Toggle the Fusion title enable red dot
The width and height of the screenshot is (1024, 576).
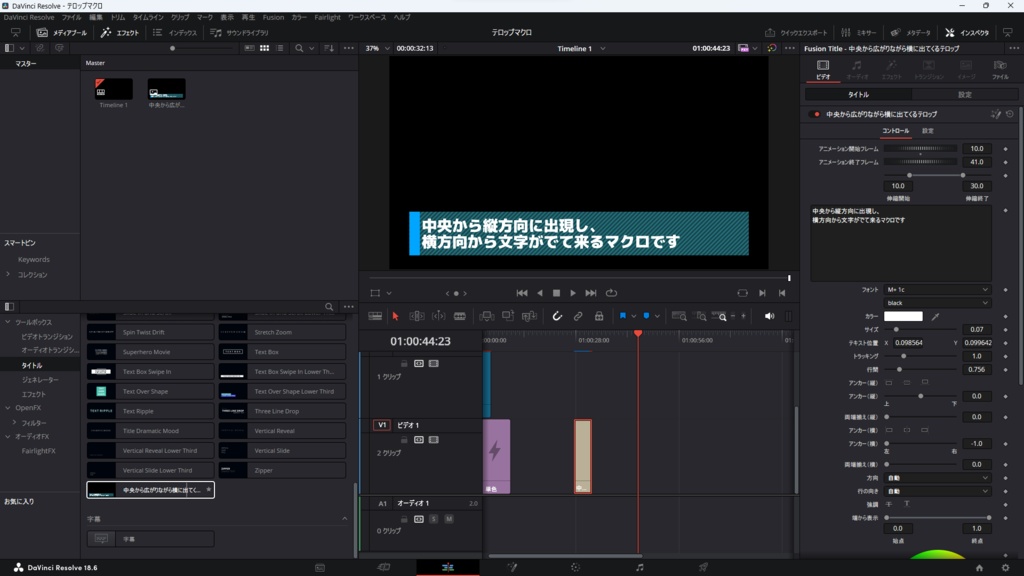point(816,114)
